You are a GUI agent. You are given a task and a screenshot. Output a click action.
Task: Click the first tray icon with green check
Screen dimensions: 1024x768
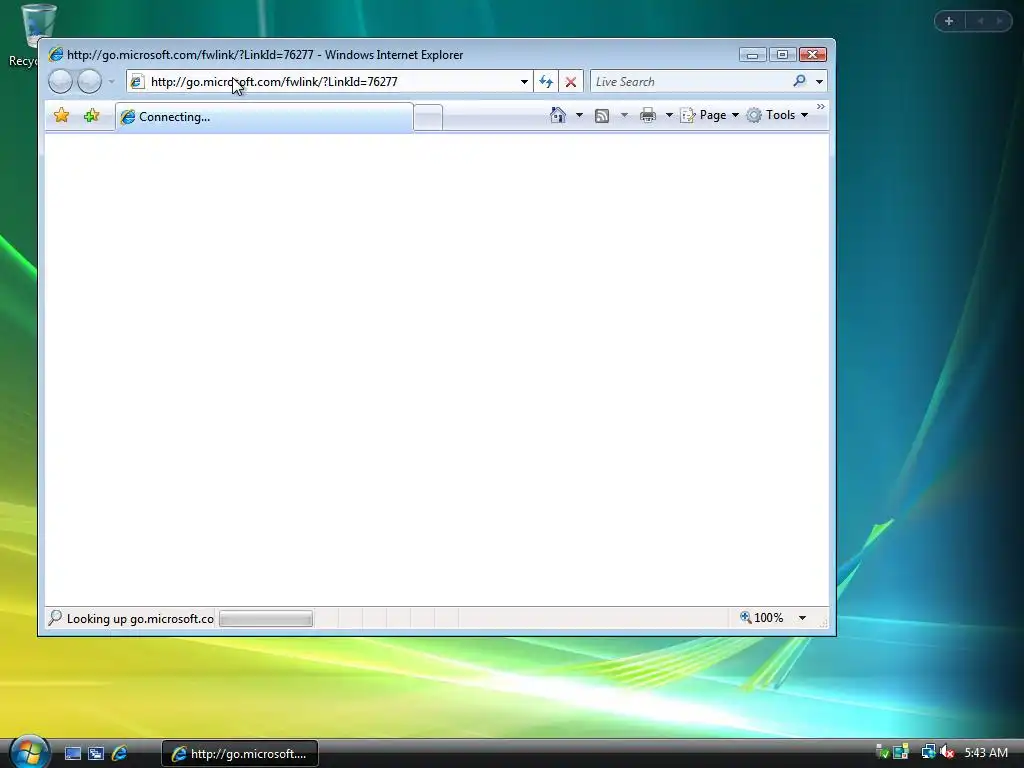coord(882,752)
